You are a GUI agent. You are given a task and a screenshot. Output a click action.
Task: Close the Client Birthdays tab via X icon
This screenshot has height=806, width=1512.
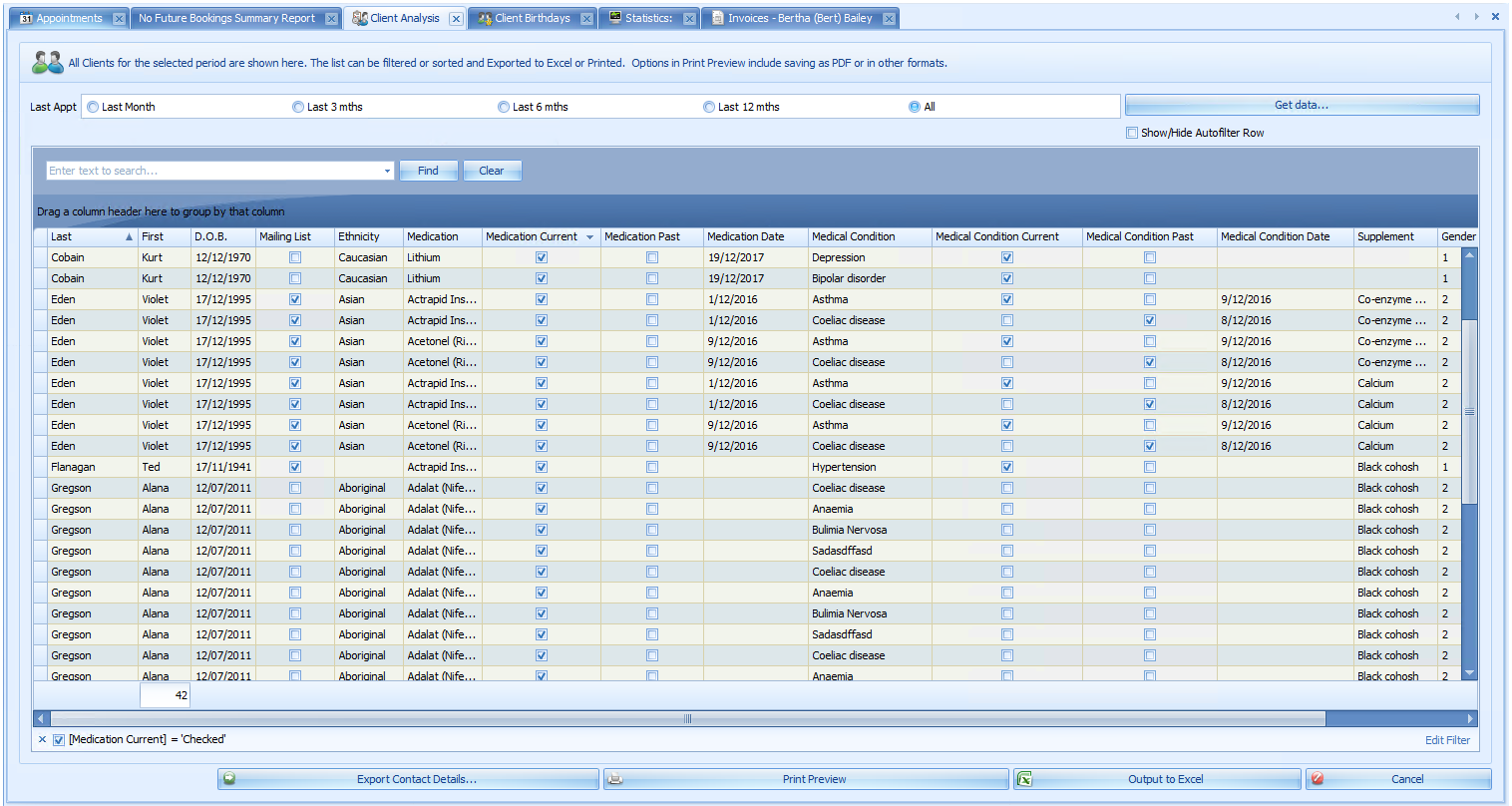(586, 19)
